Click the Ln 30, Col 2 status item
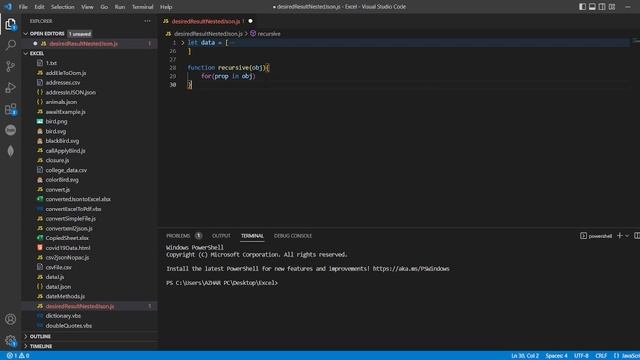Image resolution: width=640 pixels, height=360 pixels. tap(525, 356)
